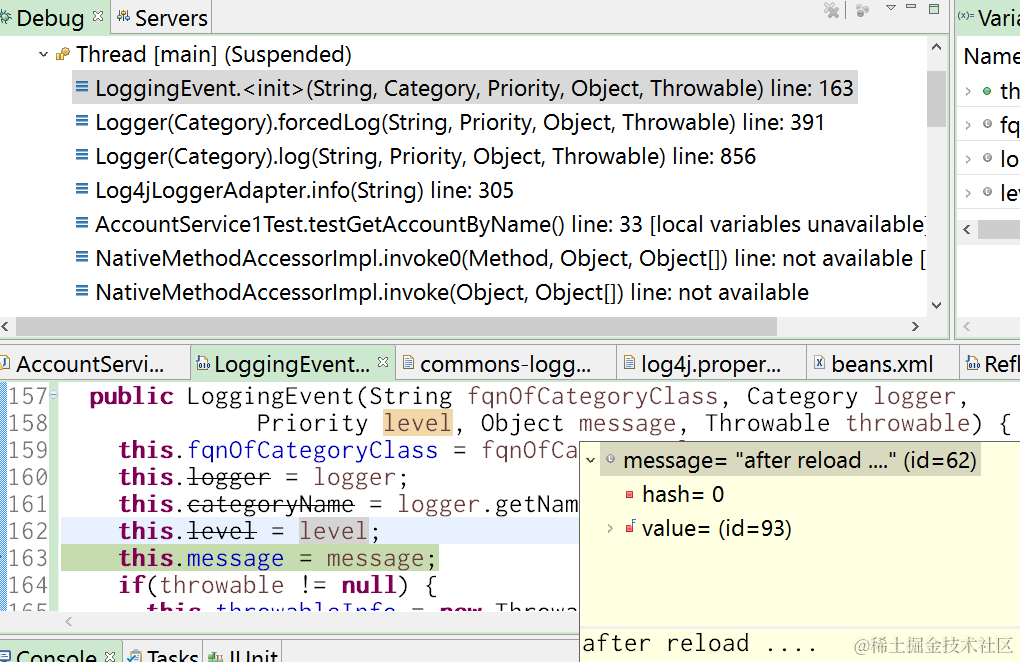Select value= (id=93) in hover popup

point(717,529)
